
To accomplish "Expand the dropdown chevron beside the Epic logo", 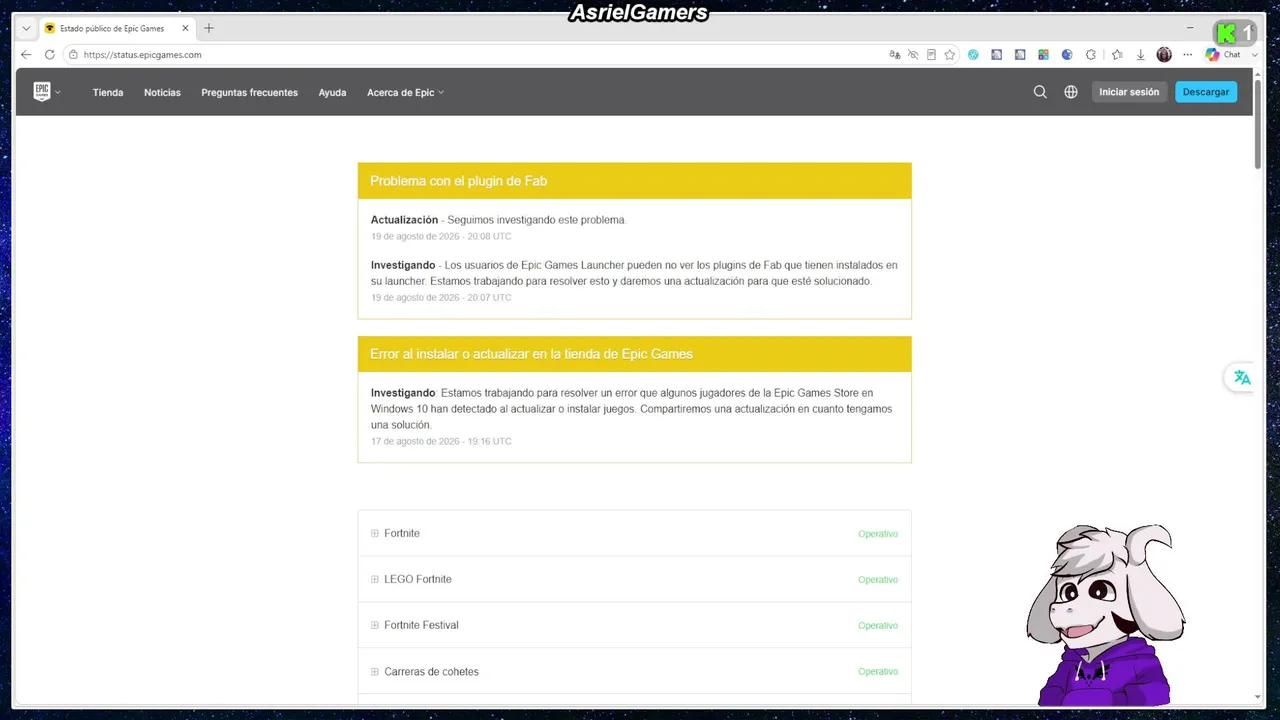I will click(x=58, y=93).
